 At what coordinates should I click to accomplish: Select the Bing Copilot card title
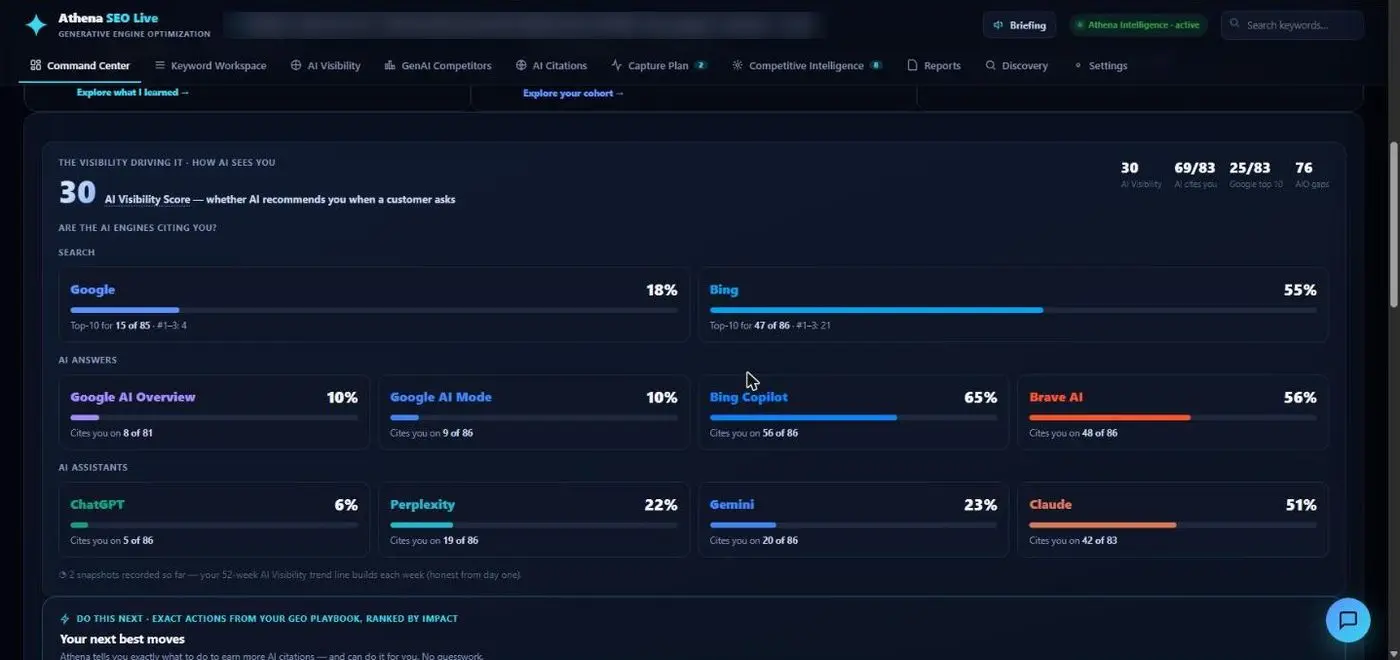click(x=749, y=397)
